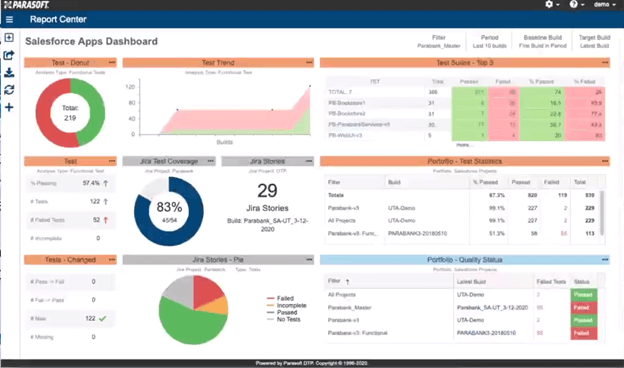Click the # Failed Tests 52 row
The width and height of the screenshot is (624, 368).
[x=70, y=220]
